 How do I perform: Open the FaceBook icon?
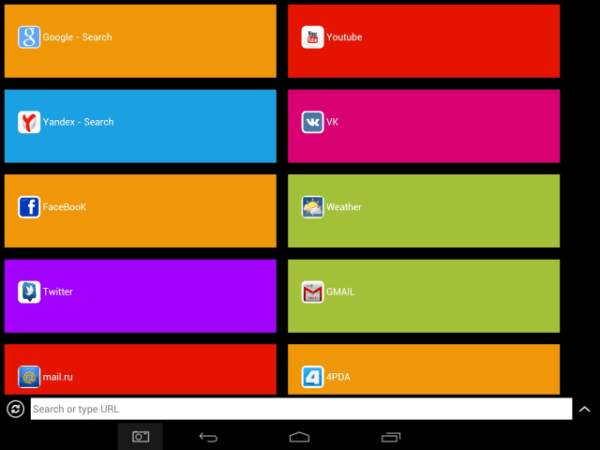pyautogui.click(x=29, y=207)
